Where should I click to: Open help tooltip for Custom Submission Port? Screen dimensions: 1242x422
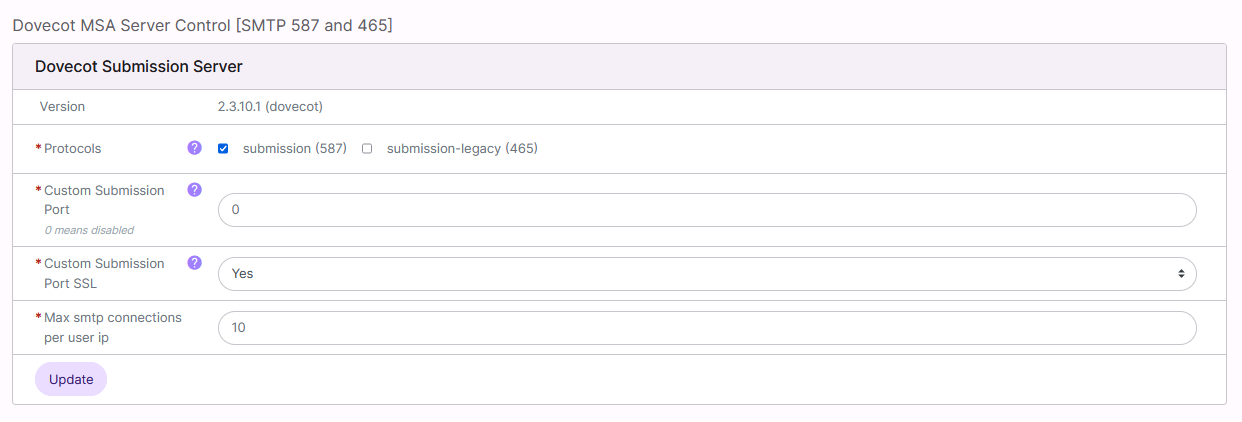195,189
